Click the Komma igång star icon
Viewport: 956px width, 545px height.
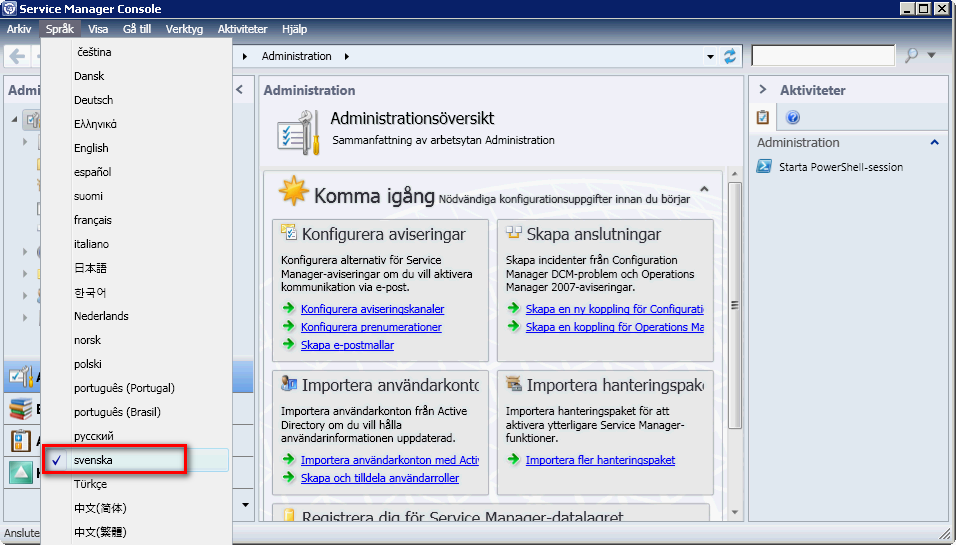click(x=293, y=191)
